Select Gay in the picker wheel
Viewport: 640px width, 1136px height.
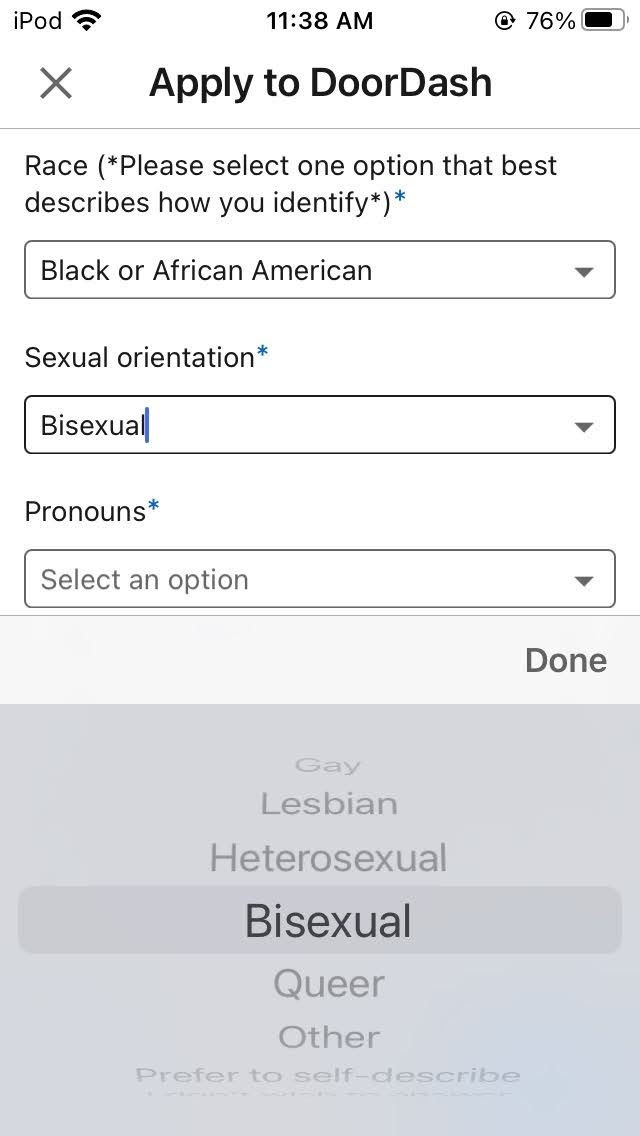point(328,766)
